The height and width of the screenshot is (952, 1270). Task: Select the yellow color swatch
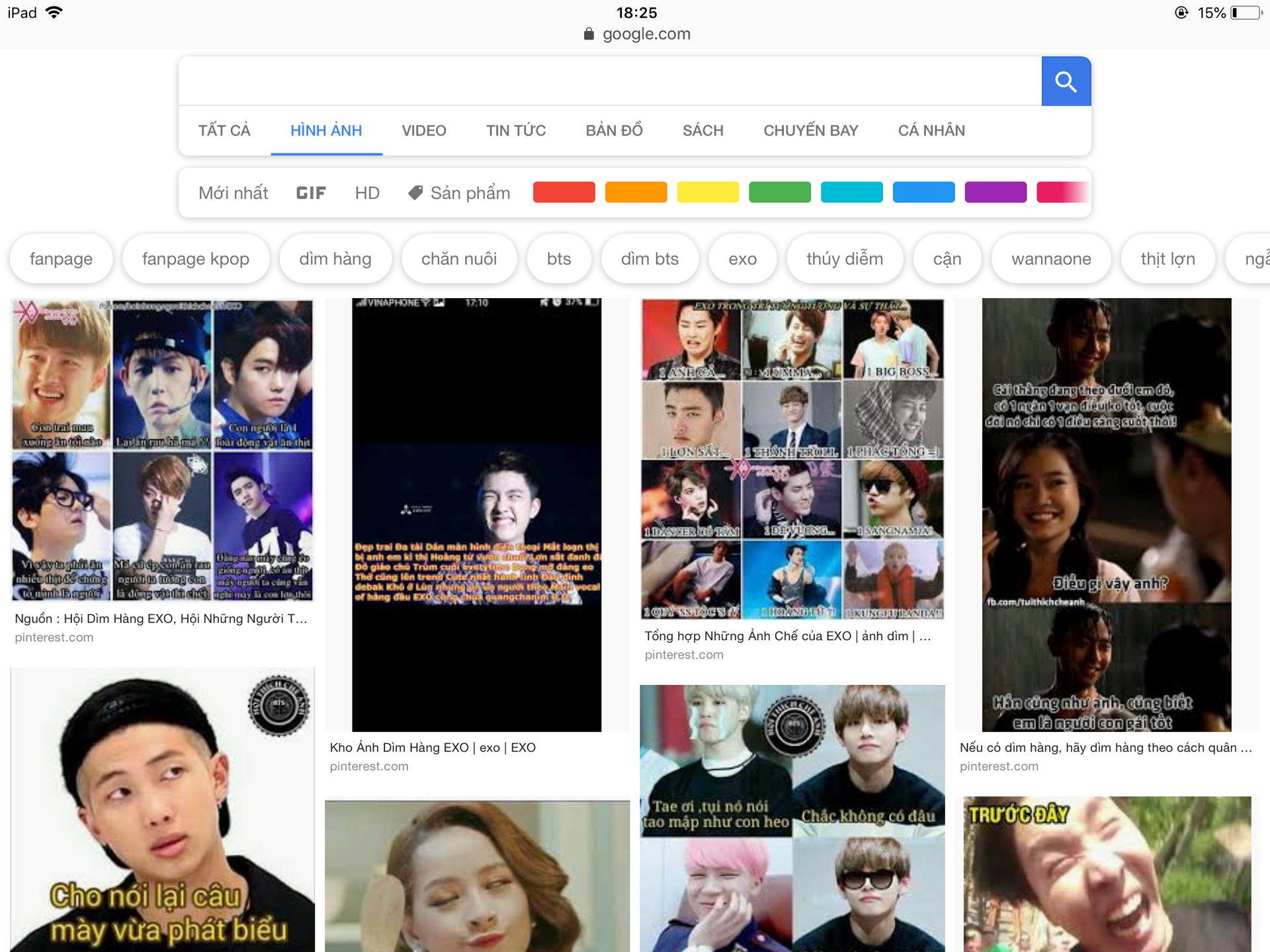click(x=707, y=192)
